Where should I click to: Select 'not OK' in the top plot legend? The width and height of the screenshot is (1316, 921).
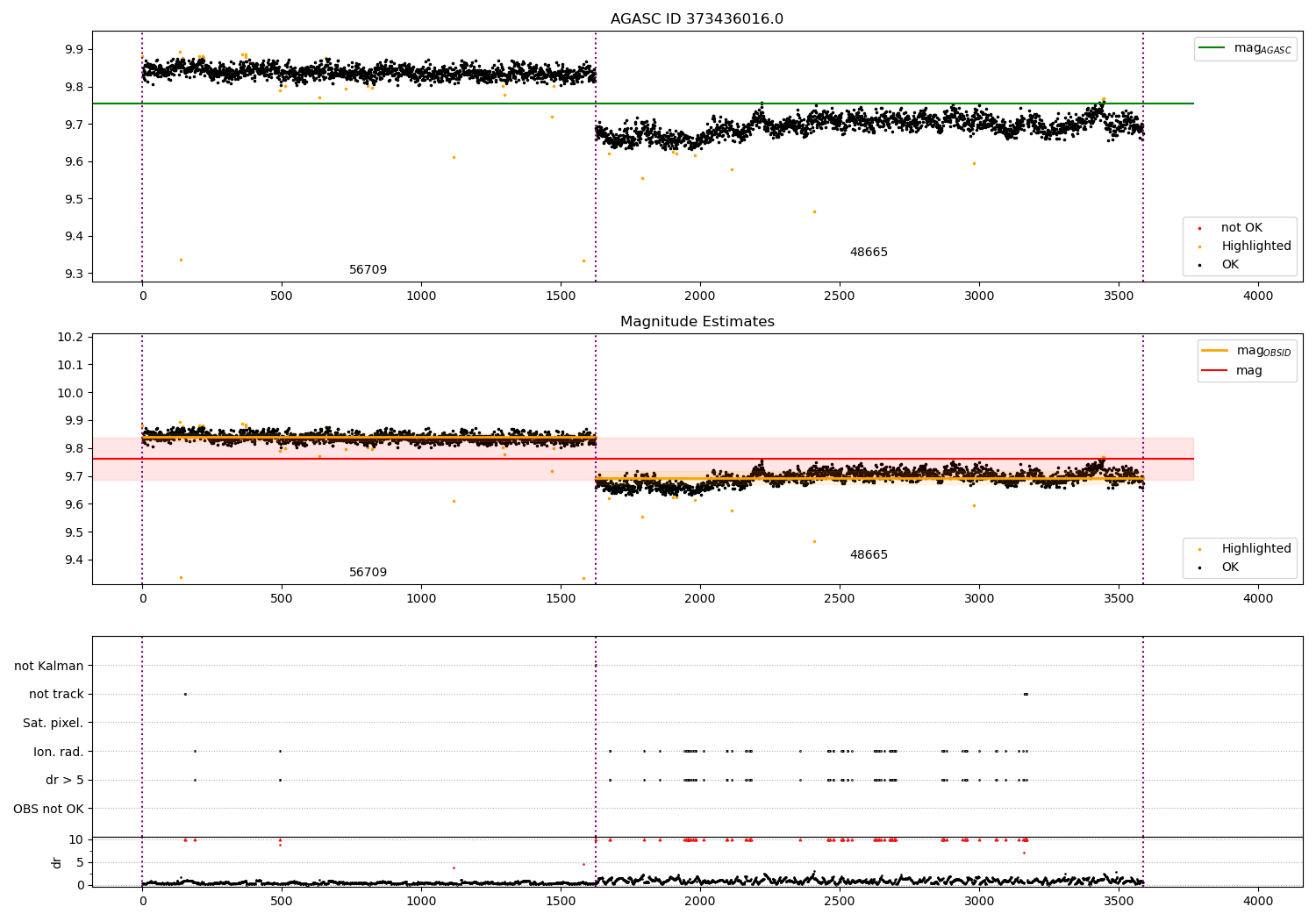point(1241,228)
